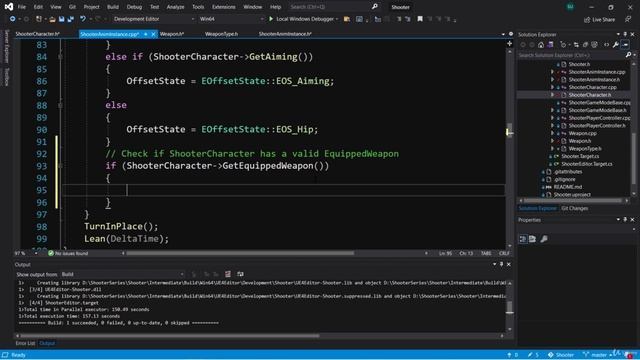The image size is (640, 360).
Task: Expand the ShooterCharacter.h tree node
Action: pyautogui.click(x=553, y=95)
